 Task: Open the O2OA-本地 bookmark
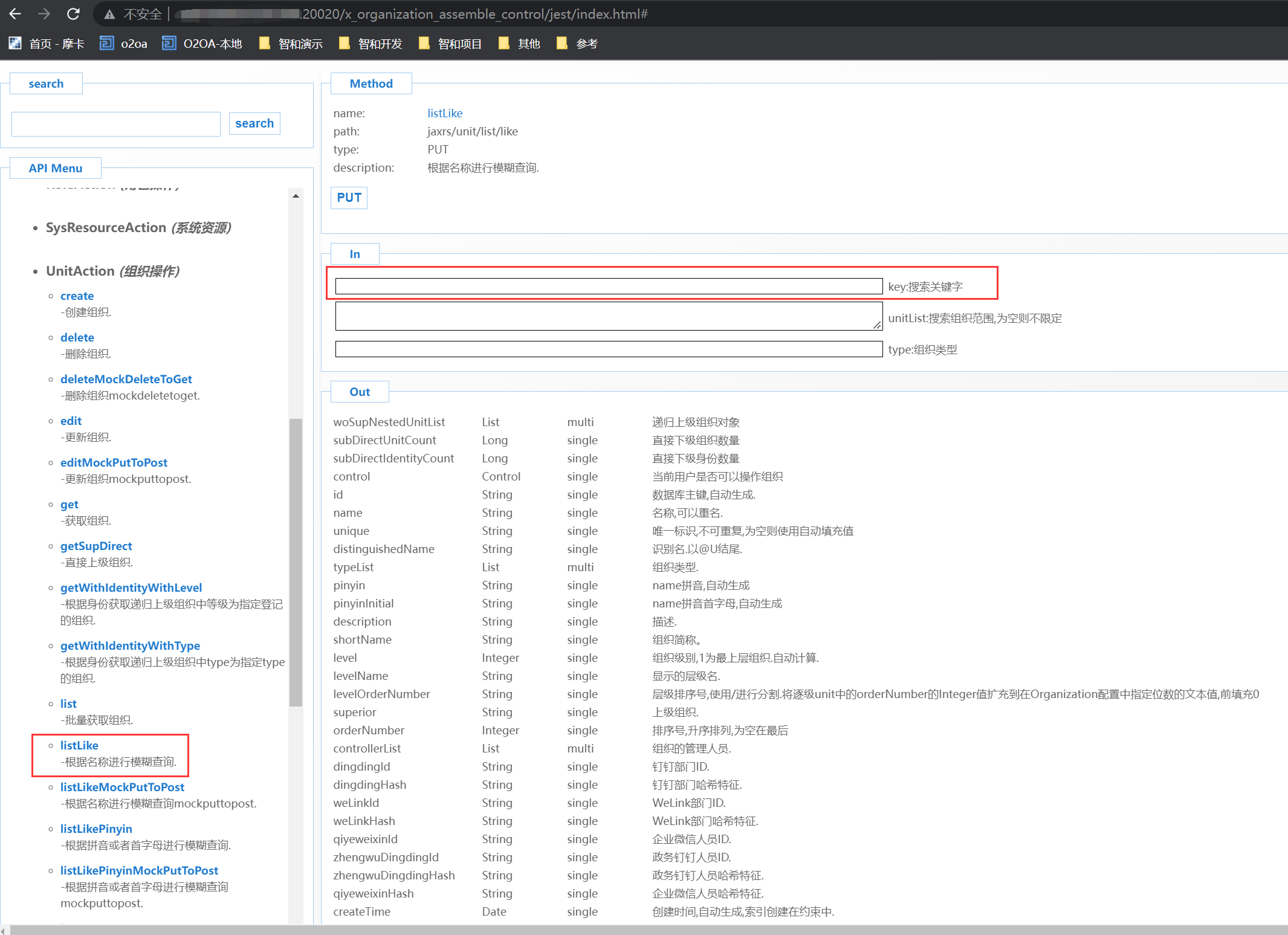(202, 44)
